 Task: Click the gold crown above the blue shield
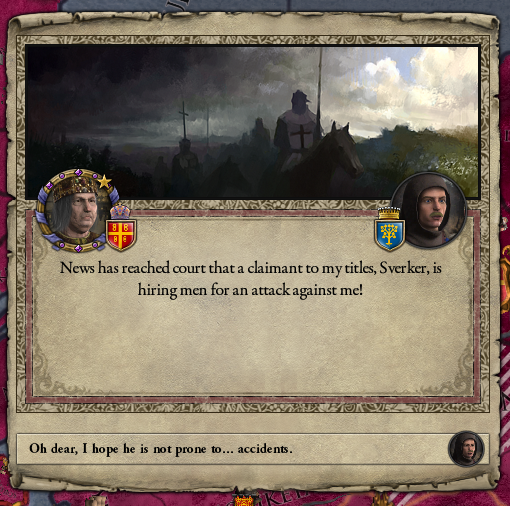tap(389, 213)
